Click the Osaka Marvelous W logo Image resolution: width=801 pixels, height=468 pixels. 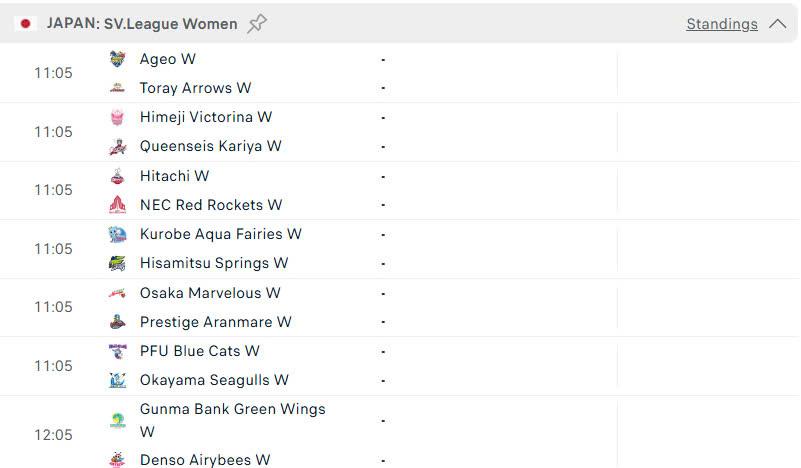[x=117, y=293]
